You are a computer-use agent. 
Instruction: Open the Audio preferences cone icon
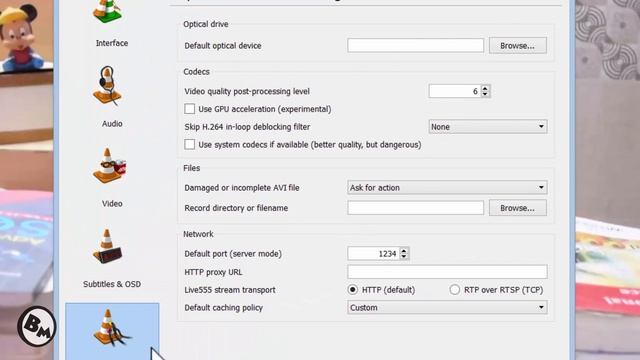[107, 86]
